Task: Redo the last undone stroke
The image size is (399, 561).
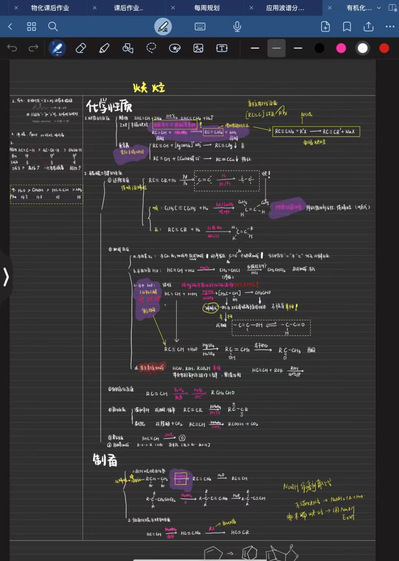Action: pyautogui.click(x=33, y=48)
